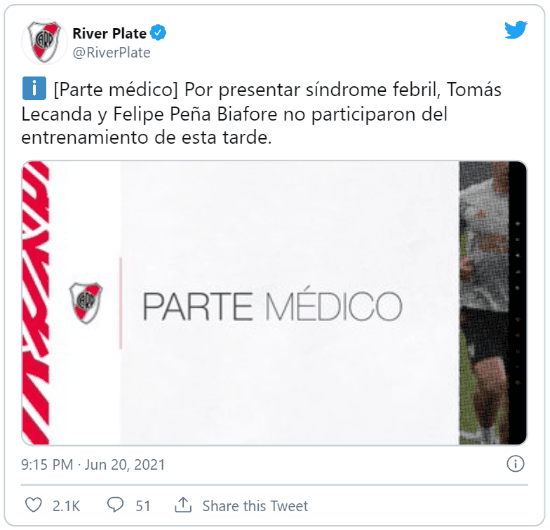Click the share upload arrow icon
This screenshot has height=530, width=550.
(x=183, y=505)
